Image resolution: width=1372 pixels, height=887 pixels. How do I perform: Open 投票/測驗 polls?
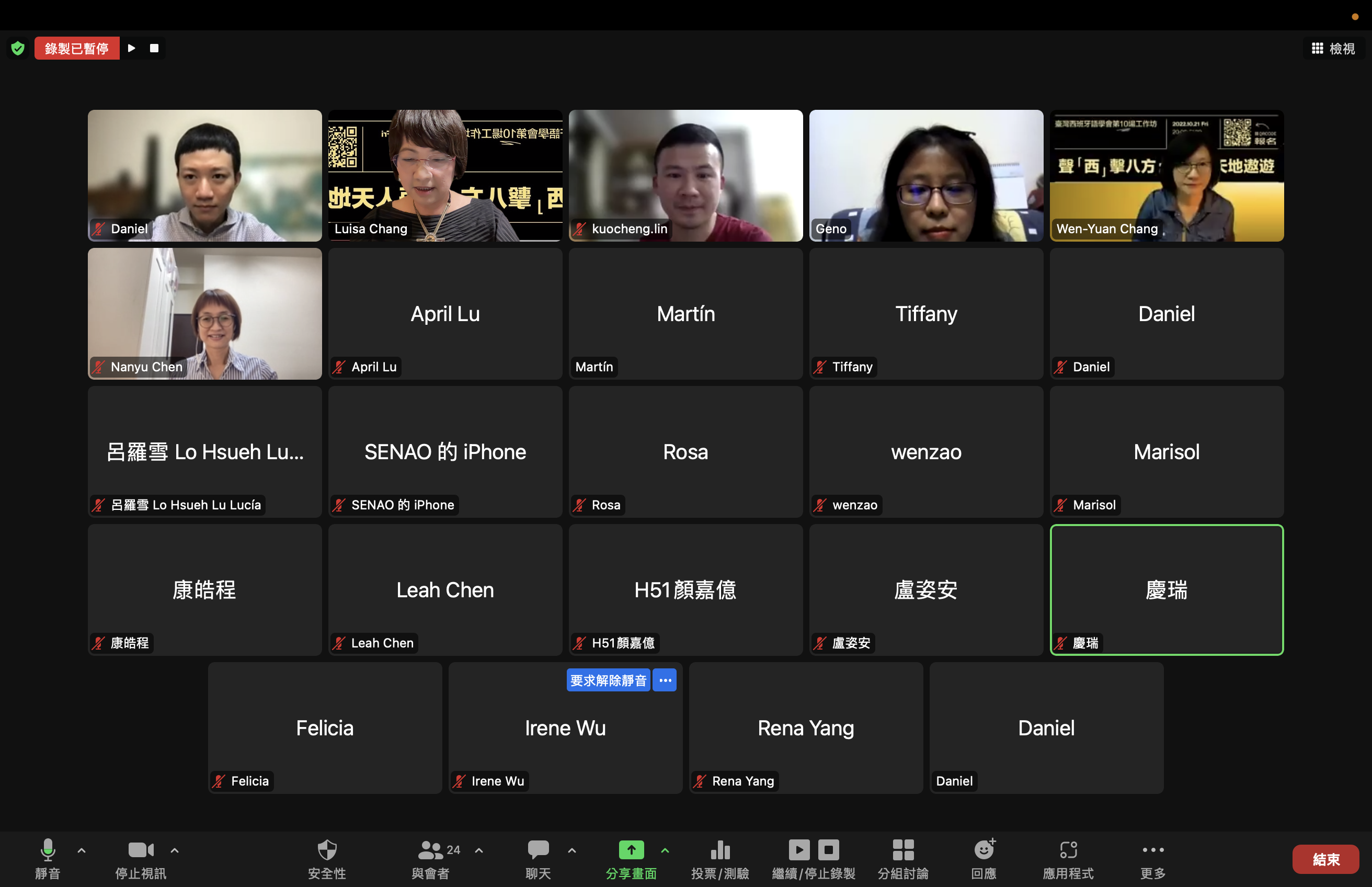click(x=721, y=859)
